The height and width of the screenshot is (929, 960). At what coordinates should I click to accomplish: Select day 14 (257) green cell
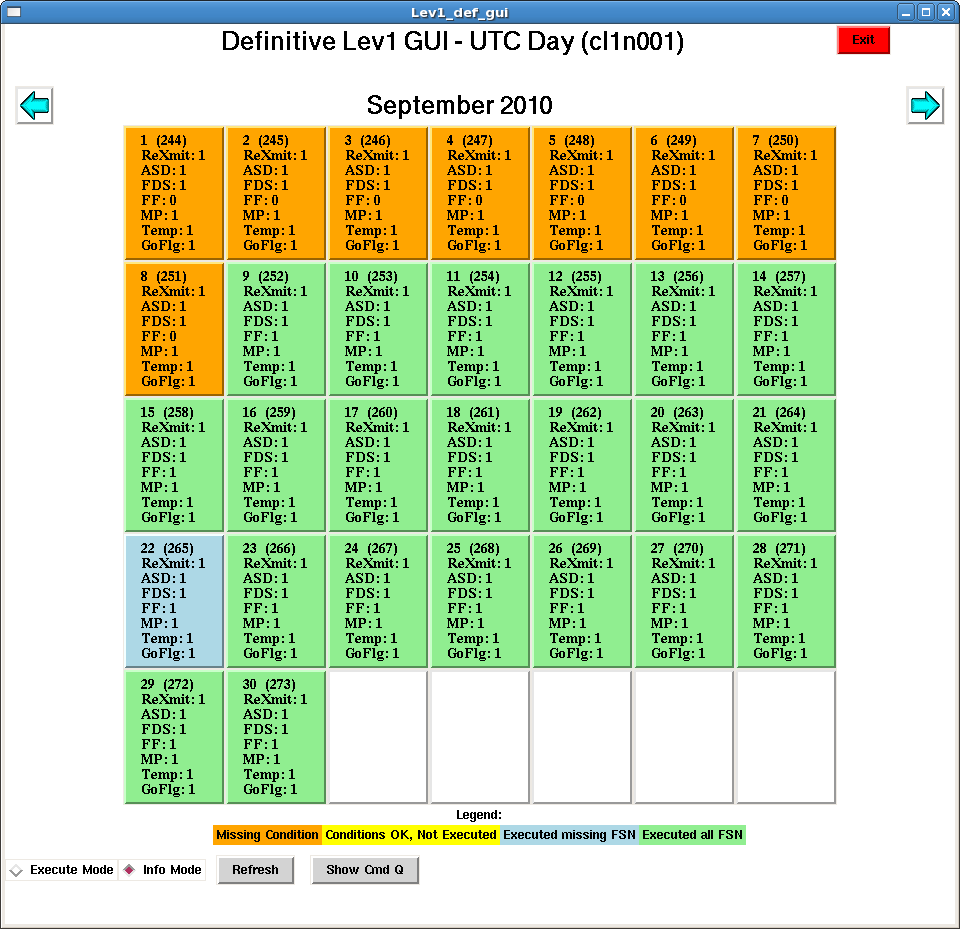(x=786, y=329)
